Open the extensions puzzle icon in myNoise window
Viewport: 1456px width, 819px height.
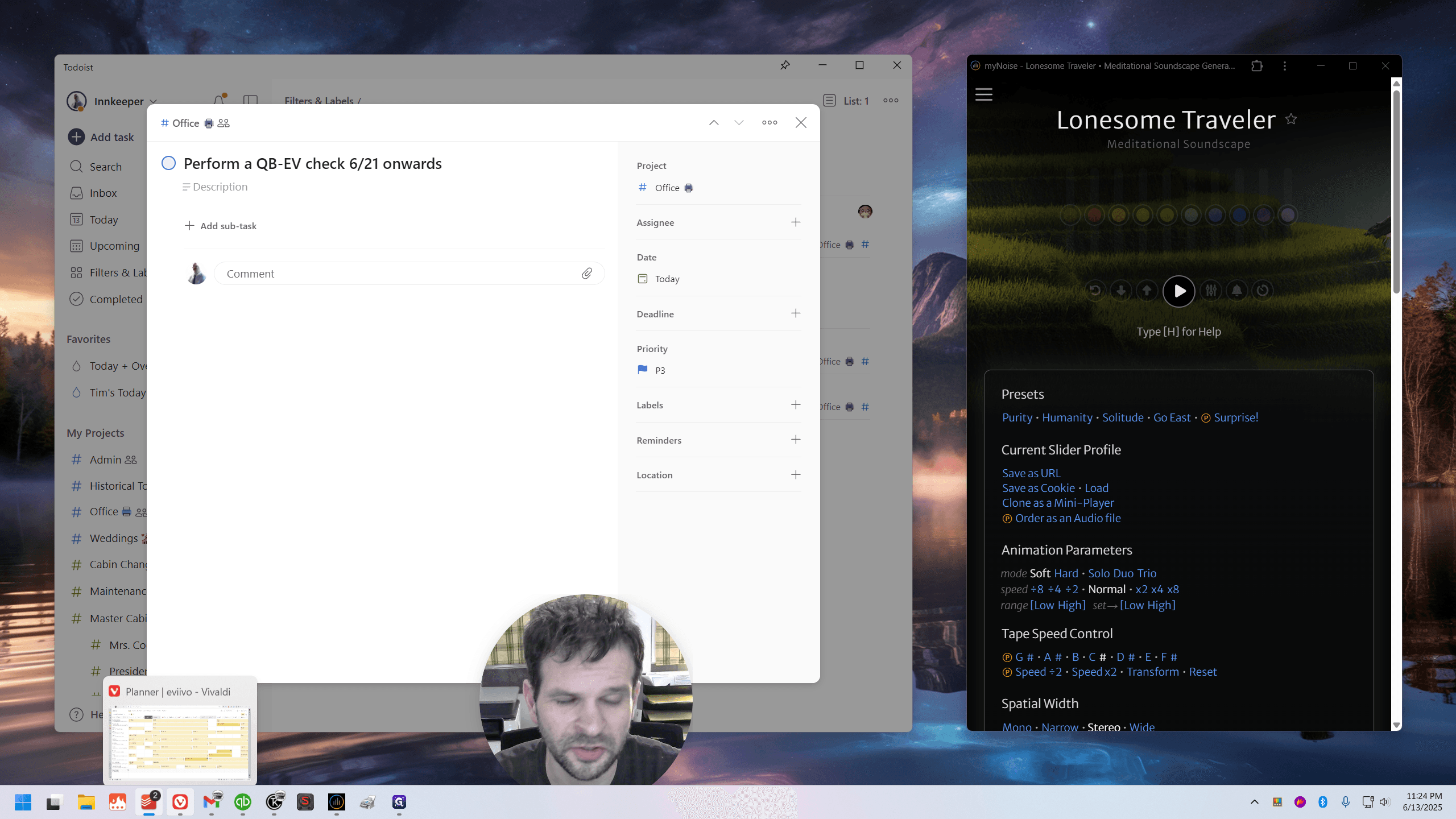pos(1257,66)
